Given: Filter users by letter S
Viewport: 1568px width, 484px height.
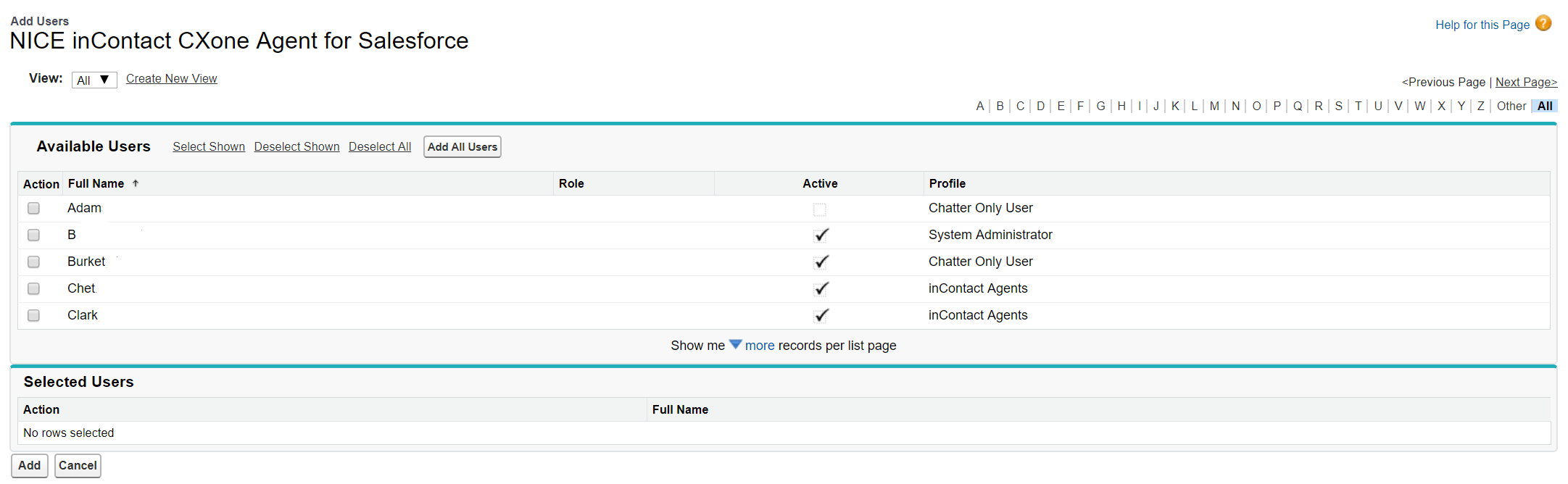Looking at the screenshot, I should (1339, 106).
